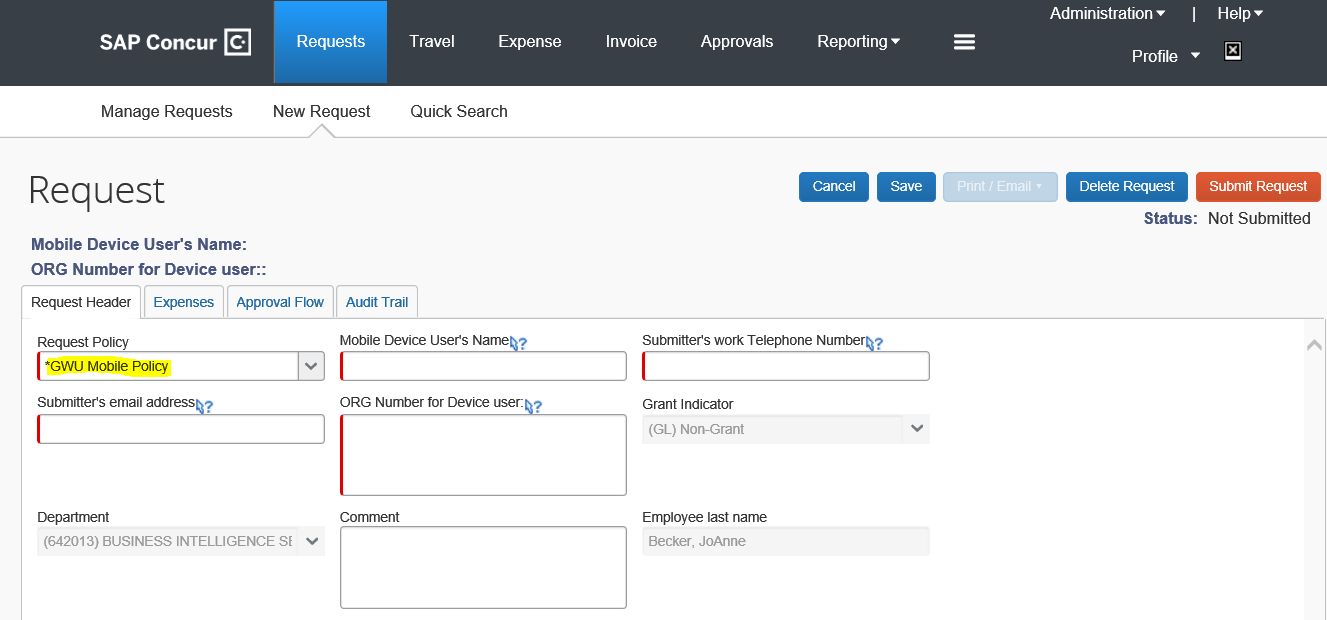Click help icon beside Submitter's email address

coord(205,406)
